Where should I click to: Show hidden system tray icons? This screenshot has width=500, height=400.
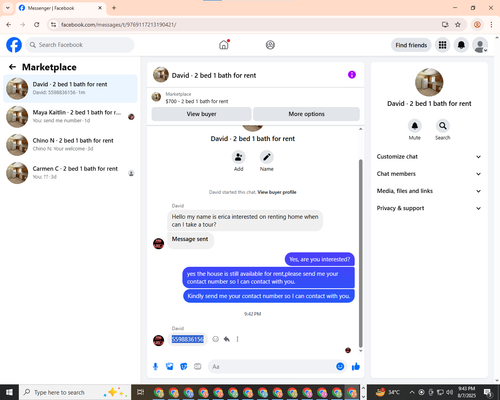pyautogui.click(x=412, y=392)
